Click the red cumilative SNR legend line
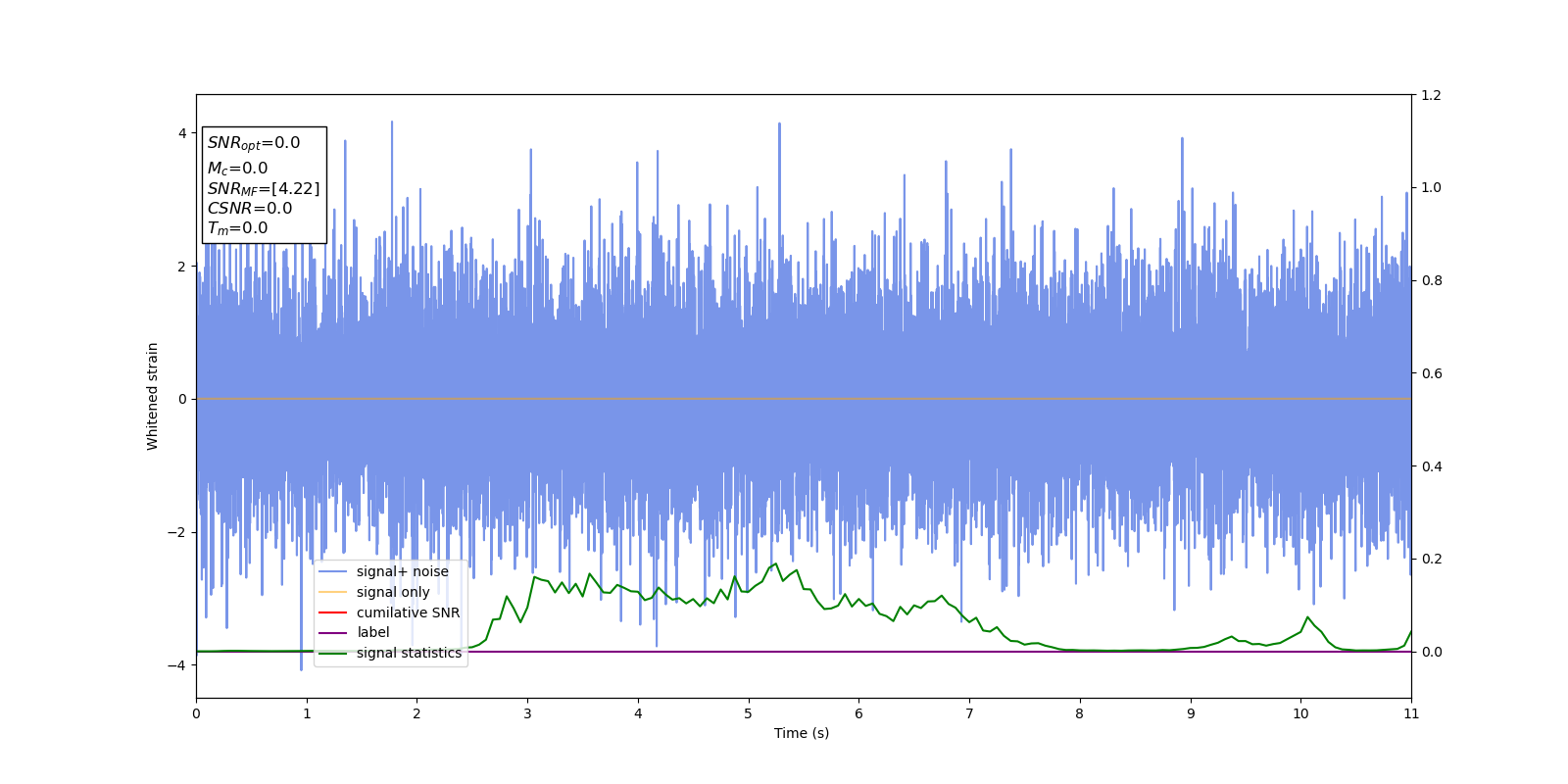This screenshot has height=784, width=1568. pos(333,612)
